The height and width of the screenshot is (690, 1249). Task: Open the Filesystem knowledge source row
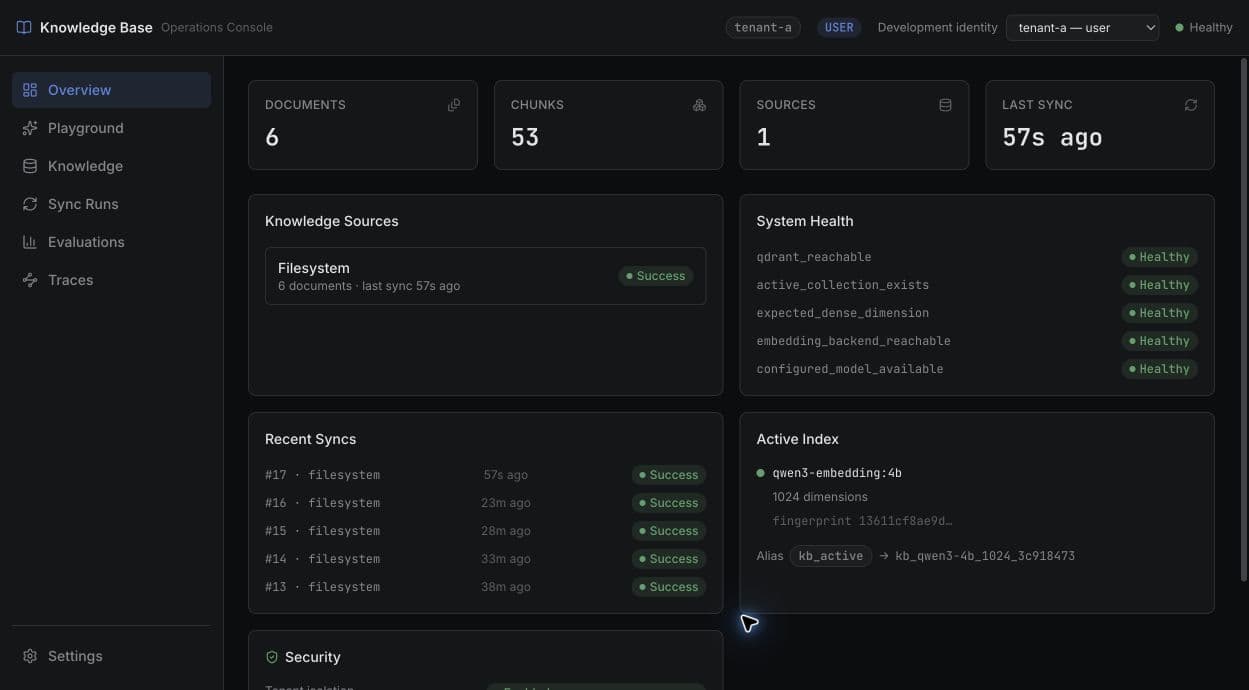[485, 276]
